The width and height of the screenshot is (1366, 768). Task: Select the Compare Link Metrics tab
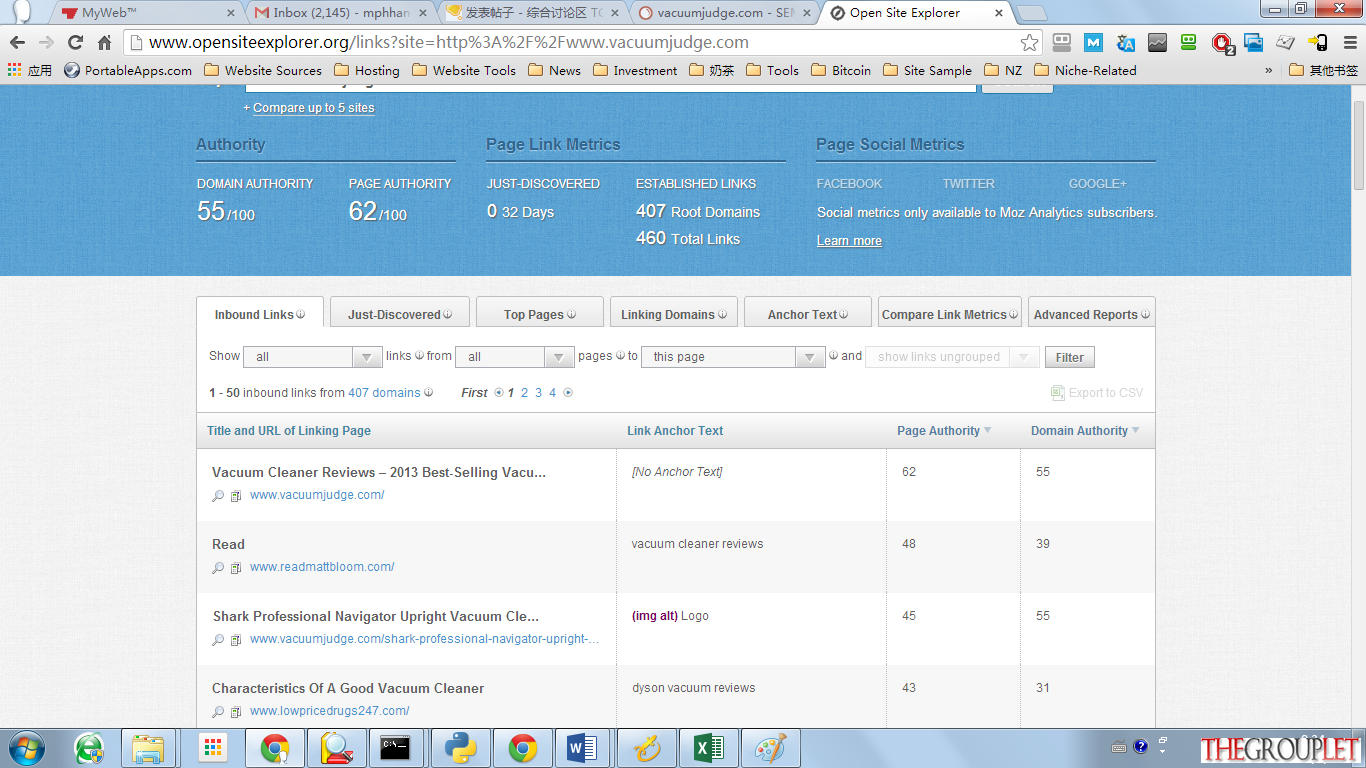(950, 313)
